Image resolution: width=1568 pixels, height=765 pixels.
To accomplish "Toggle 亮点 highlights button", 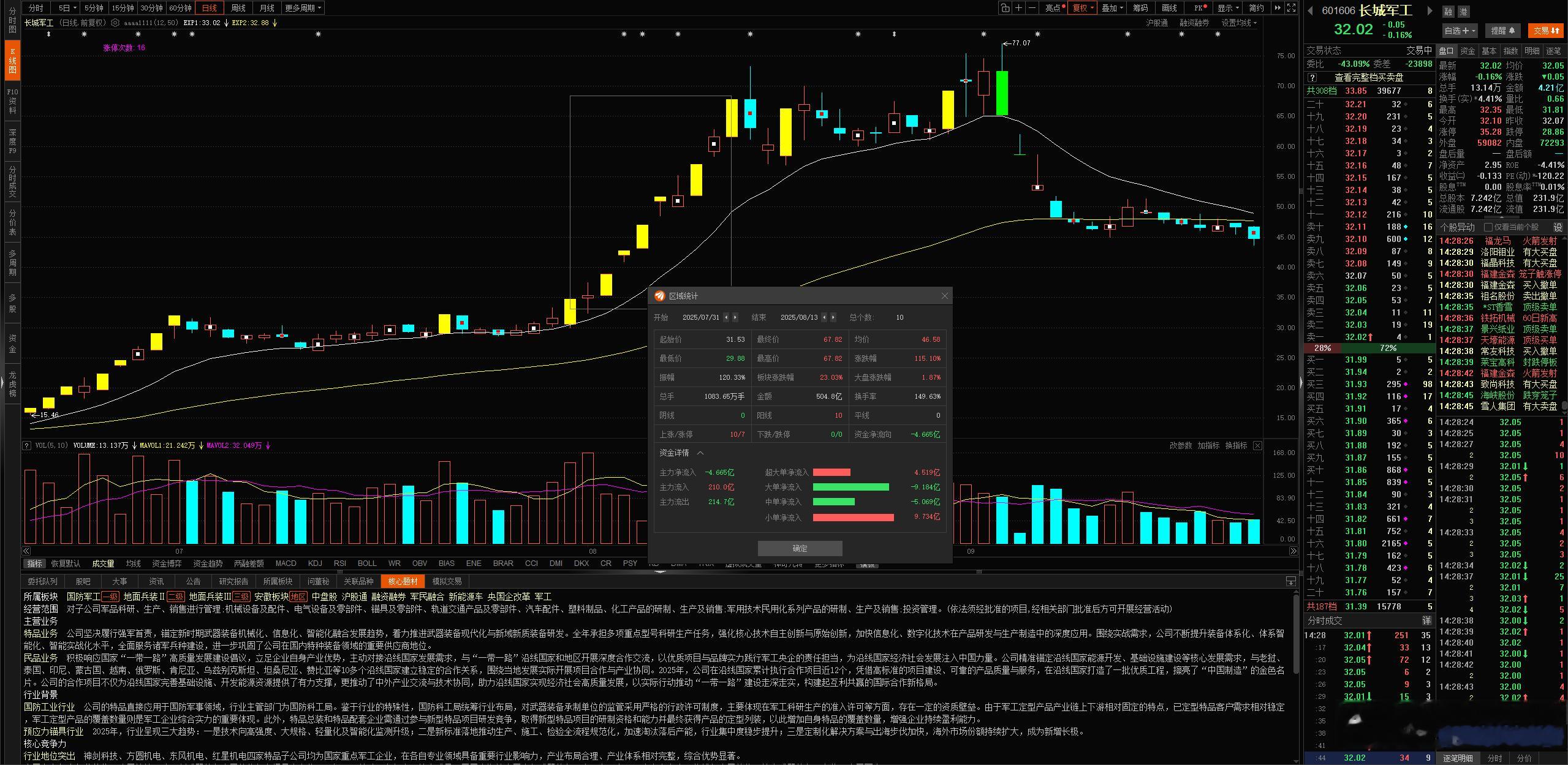I will tap(1055, 8).
